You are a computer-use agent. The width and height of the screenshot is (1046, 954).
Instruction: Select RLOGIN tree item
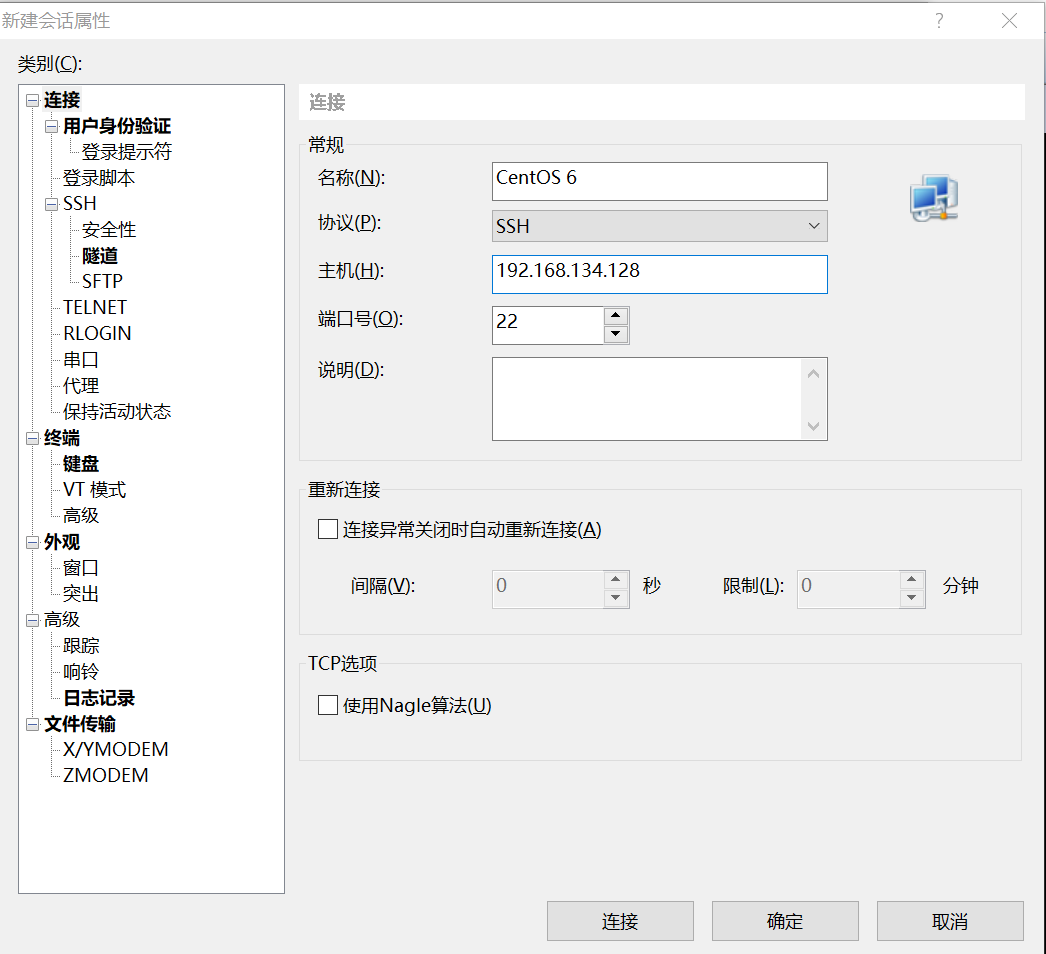[x=97, y=334]
